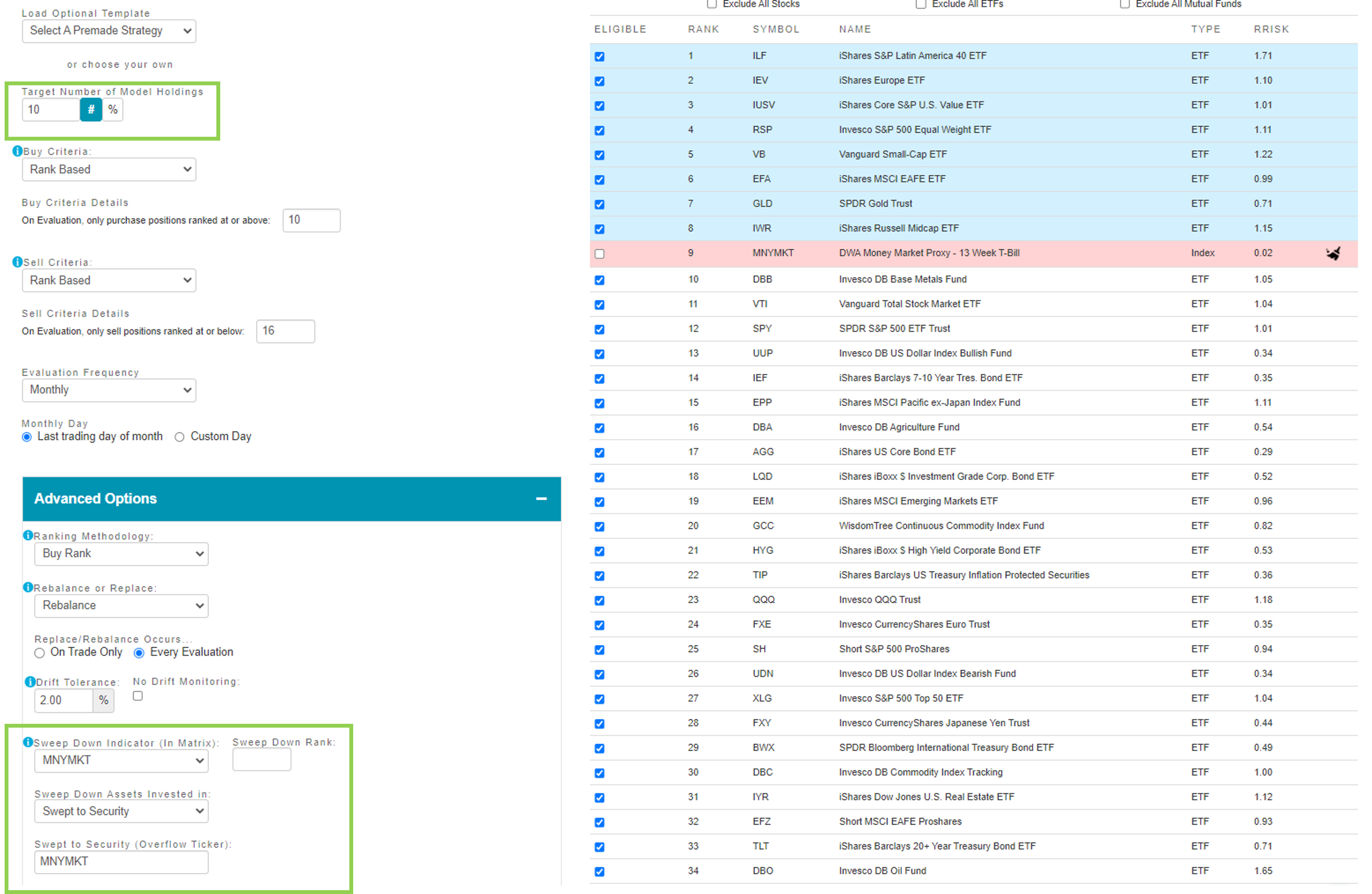The width and height of the screenshot is (1372, 894).
Task: Click the empty Sweep Down Rank field
Action: [x=262, y=760]
